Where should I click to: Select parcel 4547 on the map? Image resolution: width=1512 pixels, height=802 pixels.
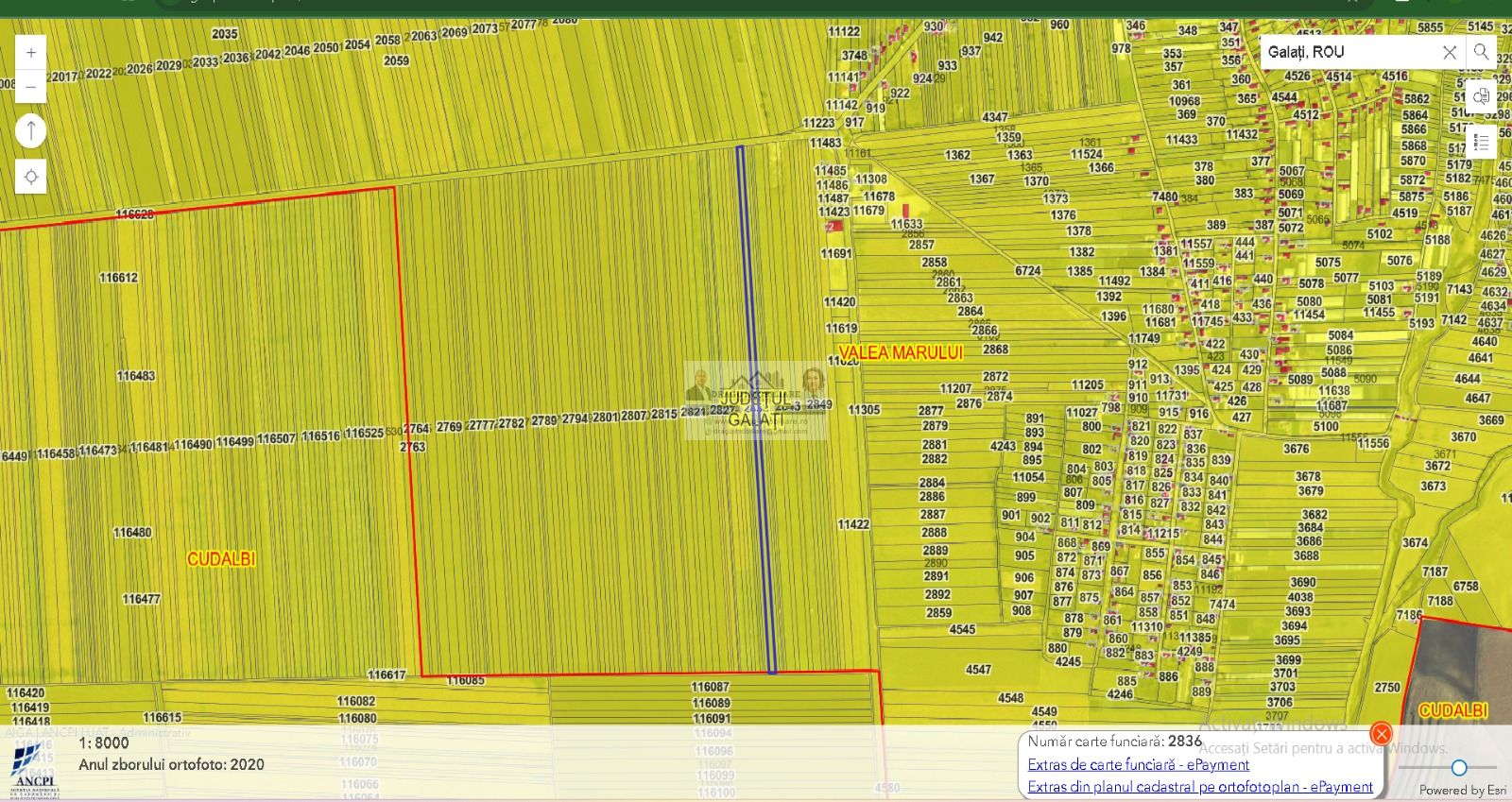tap(978, 669)
